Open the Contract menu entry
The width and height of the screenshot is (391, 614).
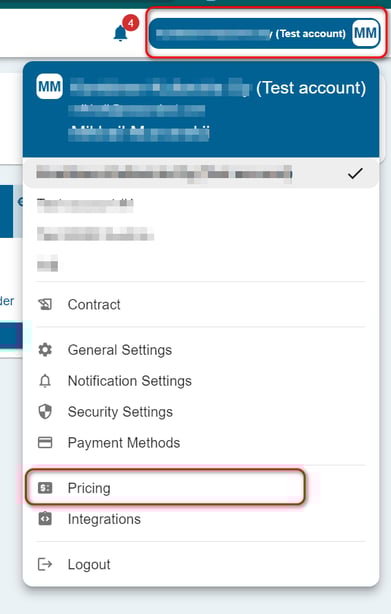pyautogui.click(x=201, y=304)
